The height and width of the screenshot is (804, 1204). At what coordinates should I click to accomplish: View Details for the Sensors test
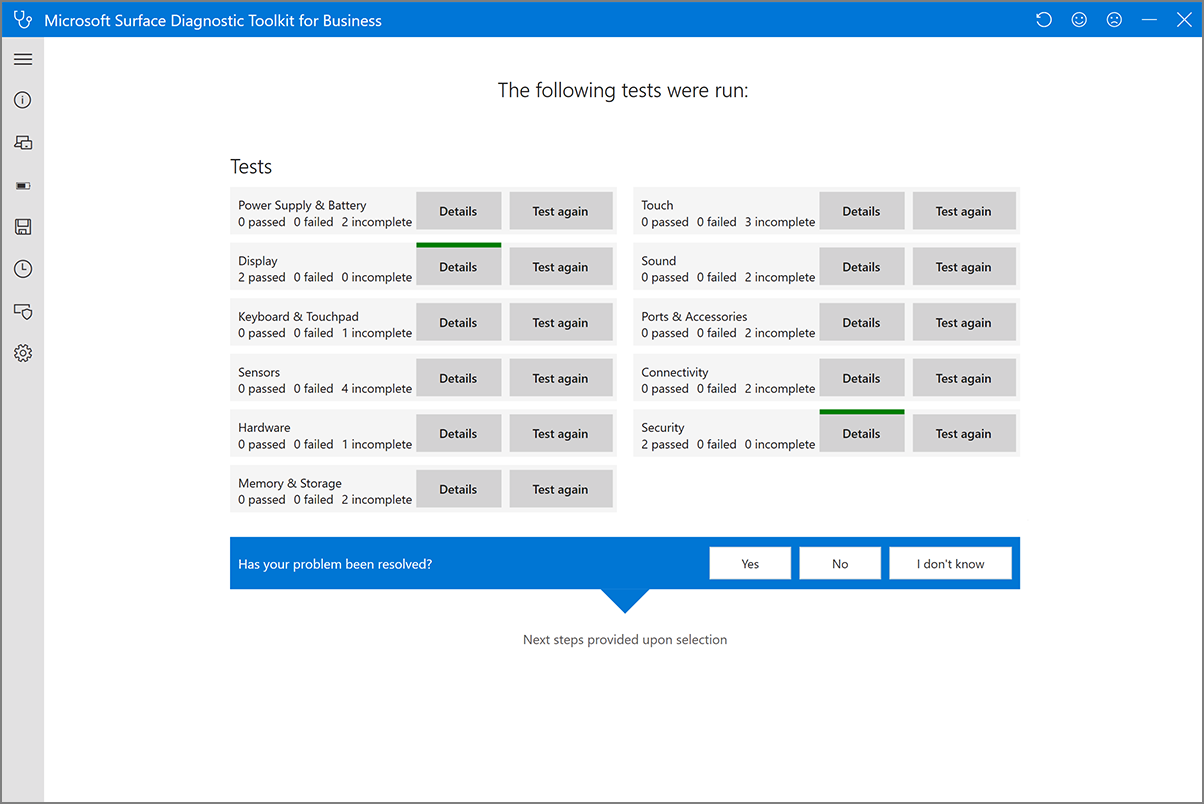458,377
